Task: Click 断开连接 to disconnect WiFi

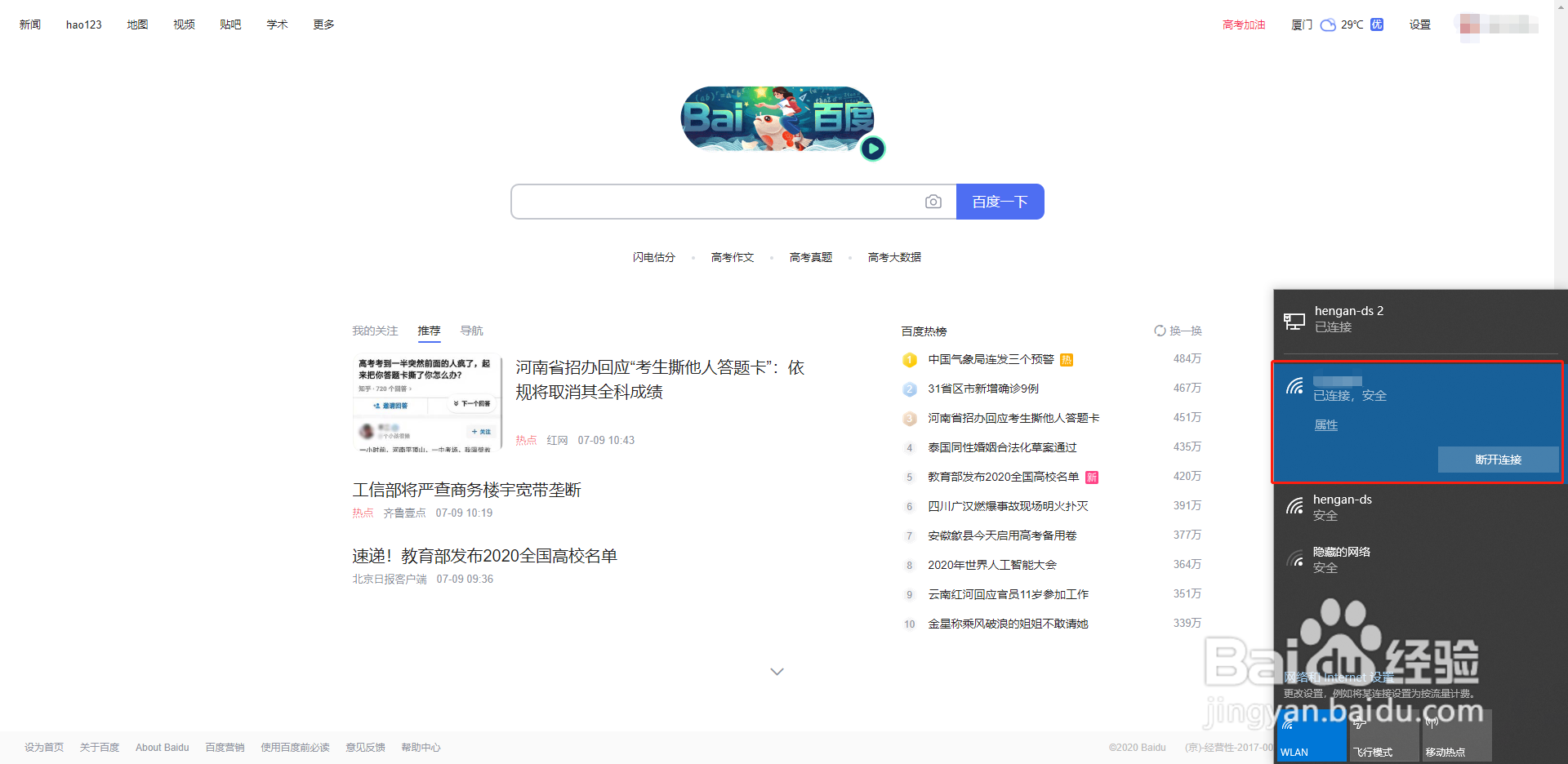Action: coord(1498,460)
